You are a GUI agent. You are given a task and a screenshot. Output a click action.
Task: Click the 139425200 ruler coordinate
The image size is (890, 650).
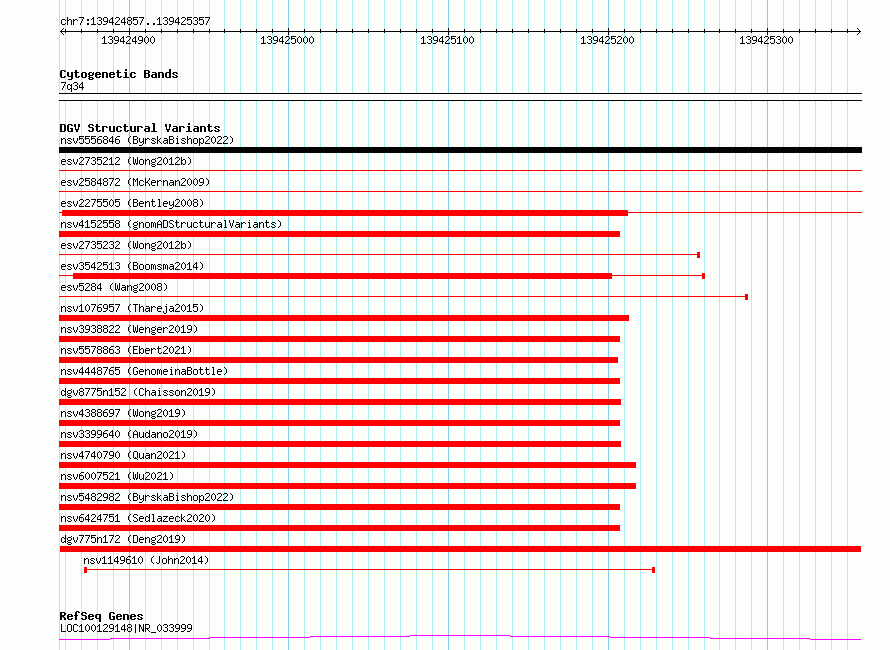[x=607, y=40]
